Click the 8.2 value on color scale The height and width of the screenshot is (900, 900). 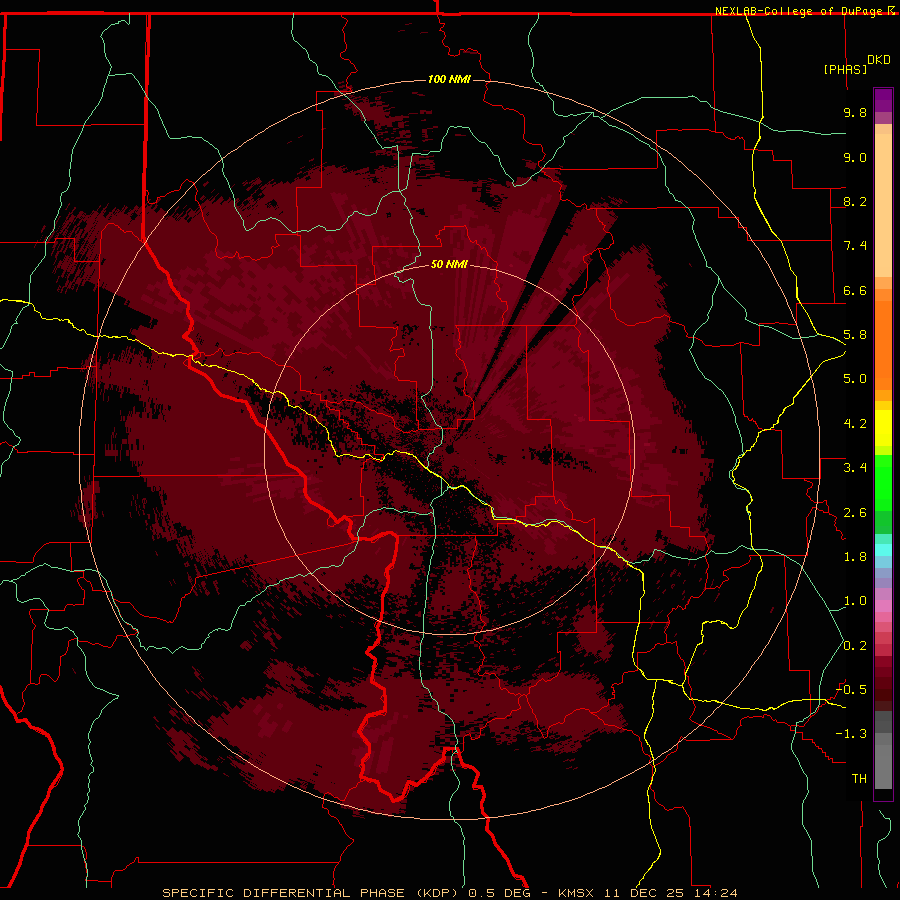click(855, 201)
